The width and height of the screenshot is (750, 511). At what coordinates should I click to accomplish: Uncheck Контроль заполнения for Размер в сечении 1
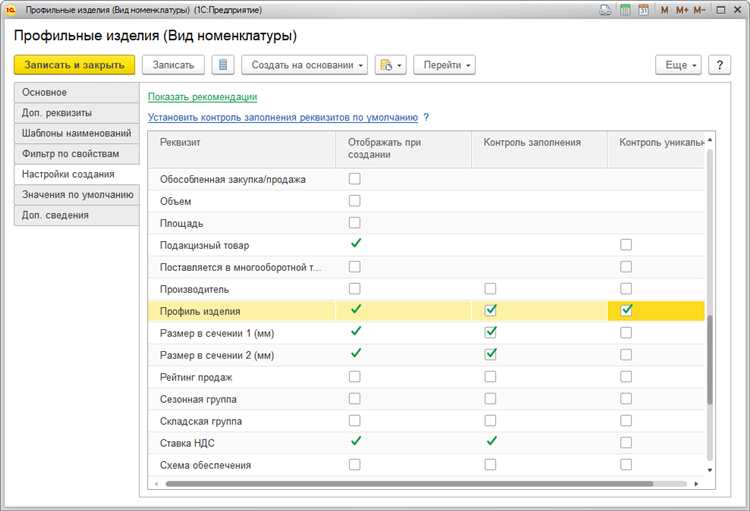(x=491, y=332)
